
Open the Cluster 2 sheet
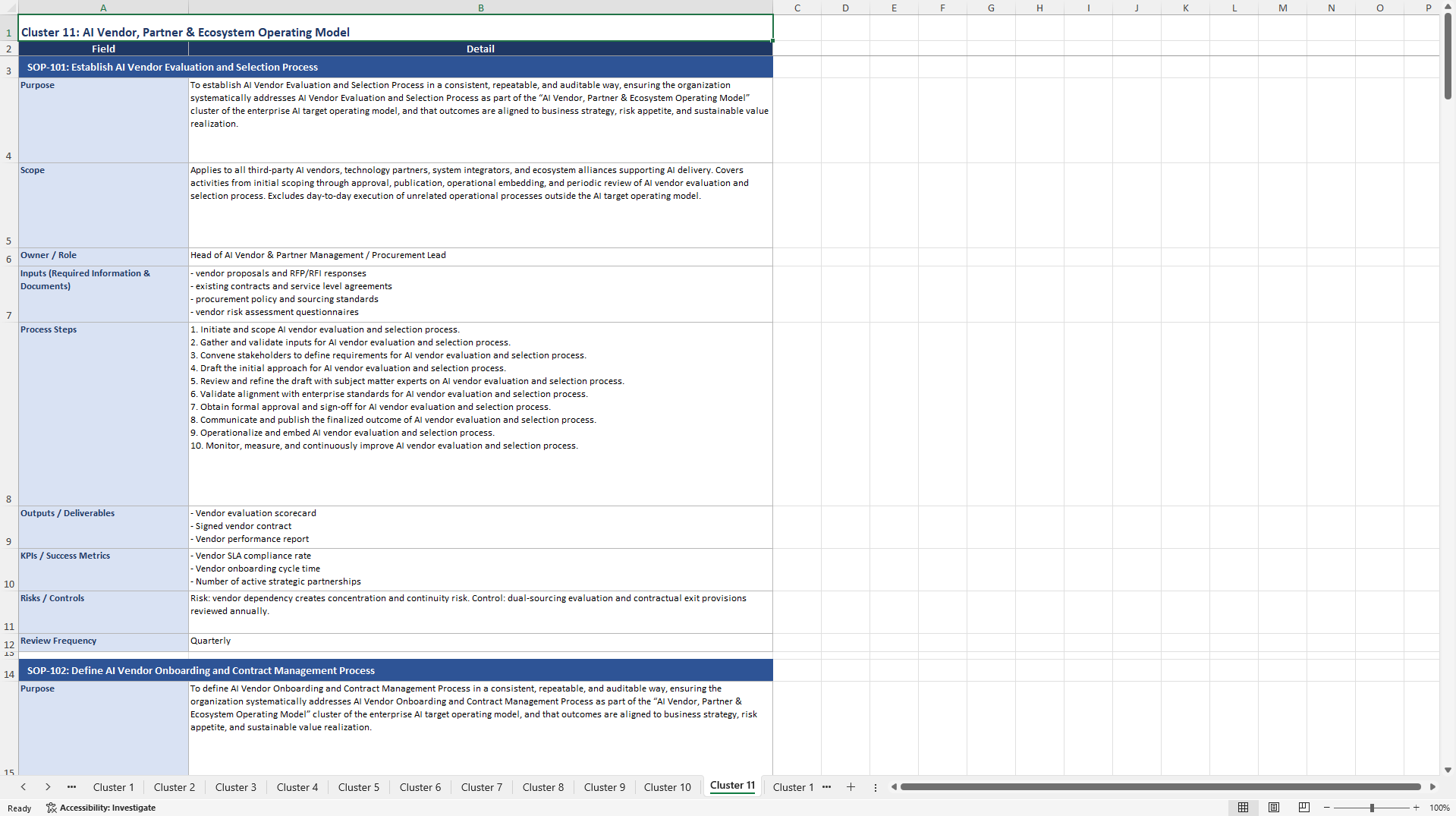click(175, 787)
